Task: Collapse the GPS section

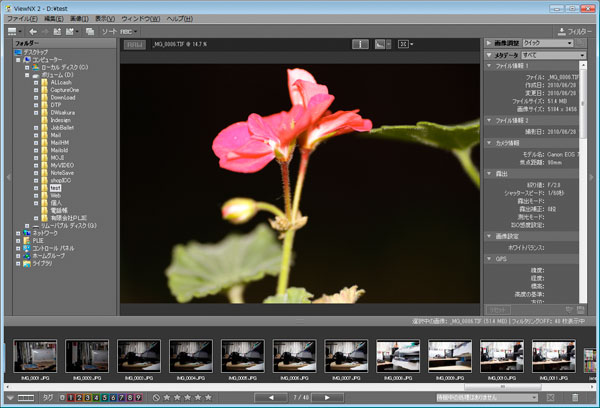Action: [489, 259]
